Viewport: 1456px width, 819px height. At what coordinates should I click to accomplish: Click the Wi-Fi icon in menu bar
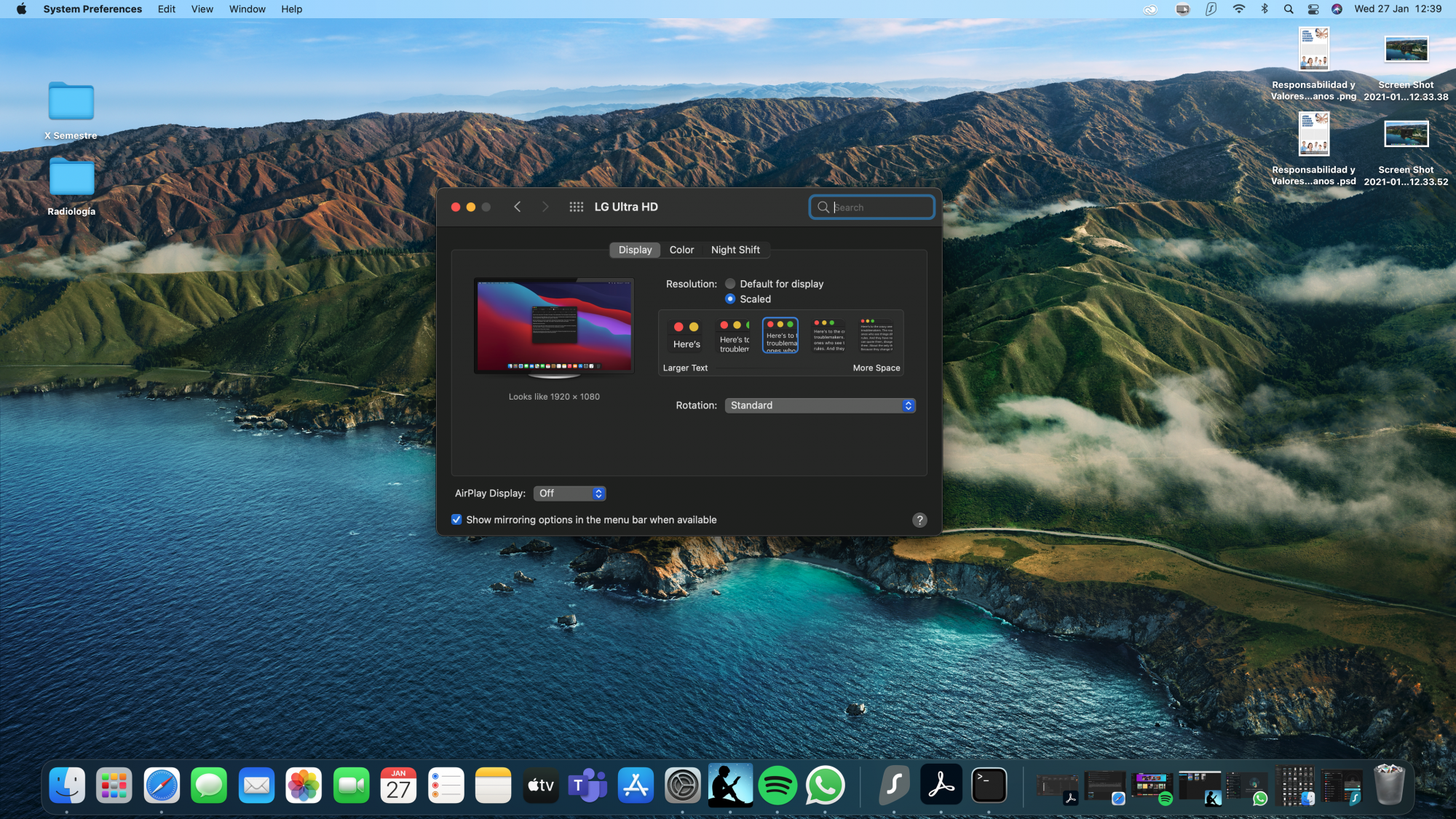click(1238, 9)
